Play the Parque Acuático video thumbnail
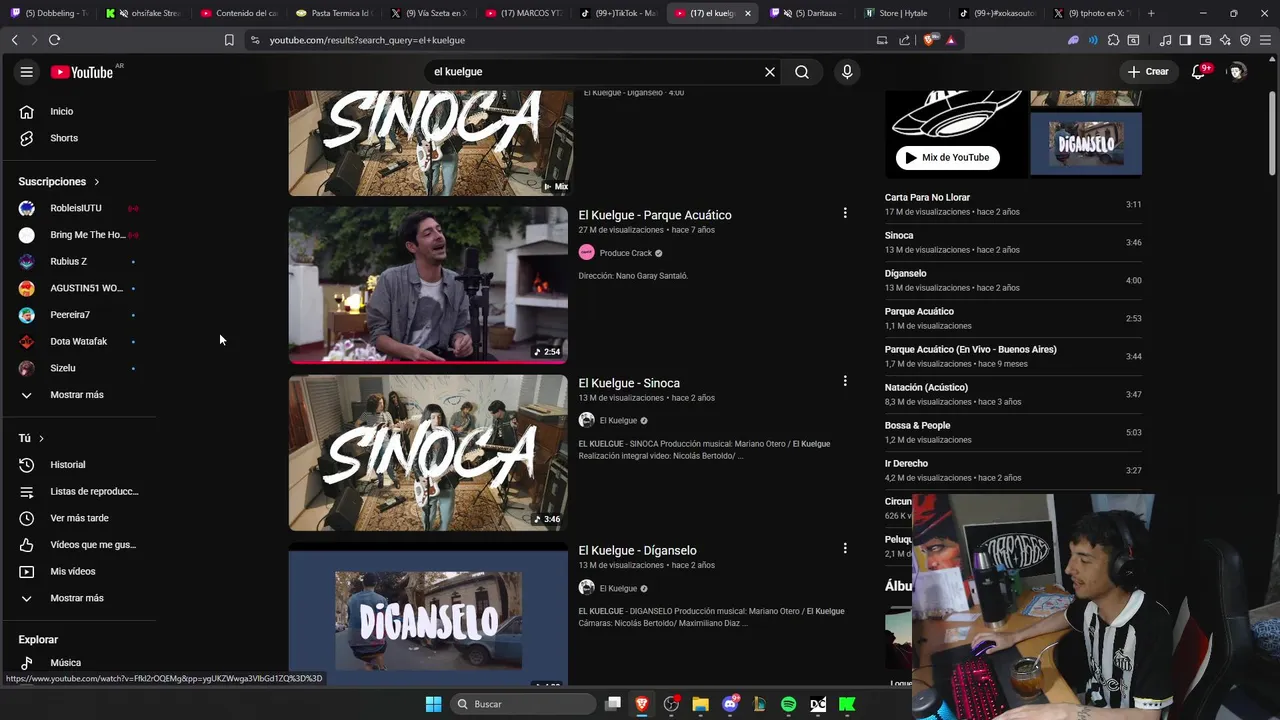Image resolution: width=1280 pixels, height=720 pixels. (x=428, y=285)
